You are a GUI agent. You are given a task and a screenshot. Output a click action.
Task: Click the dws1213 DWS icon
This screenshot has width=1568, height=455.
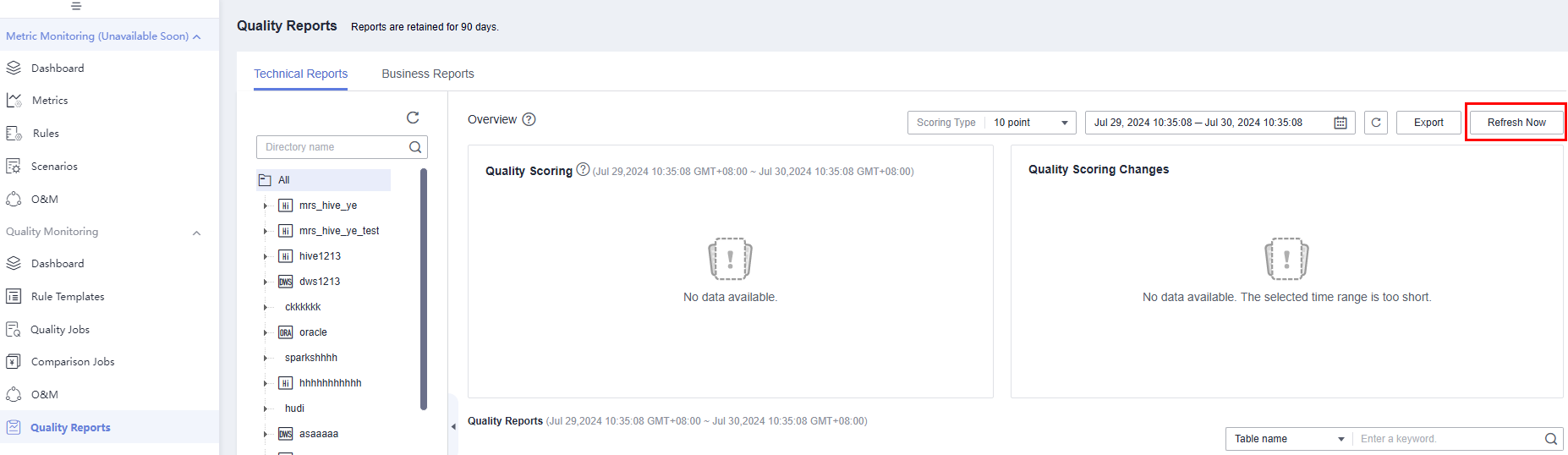286,282
